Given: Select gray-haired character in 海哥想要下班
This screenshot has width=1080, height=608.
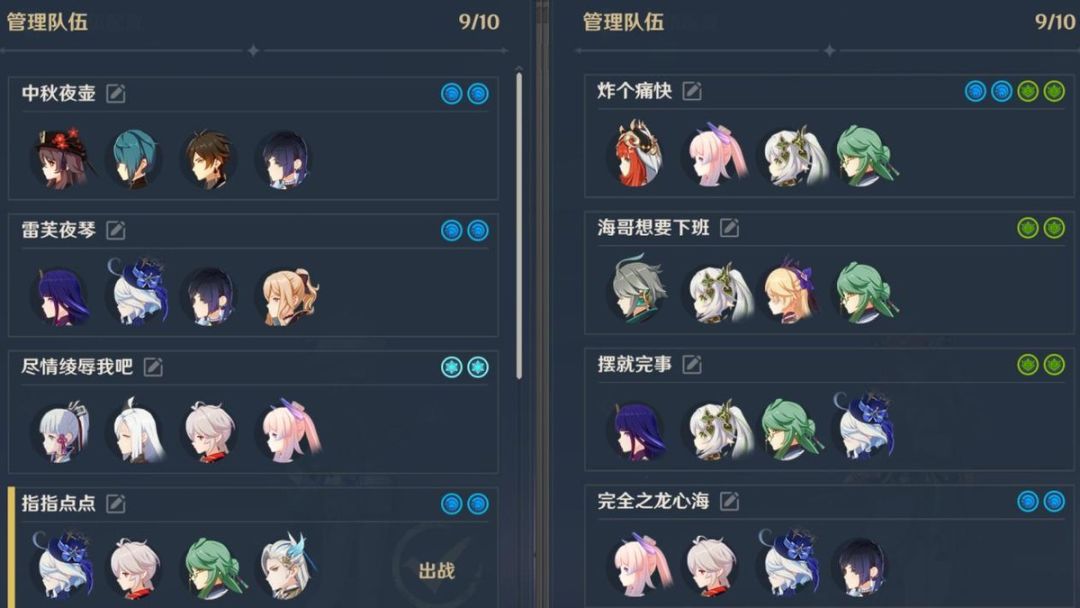Looking at the screenshot, I should point(639,291).
